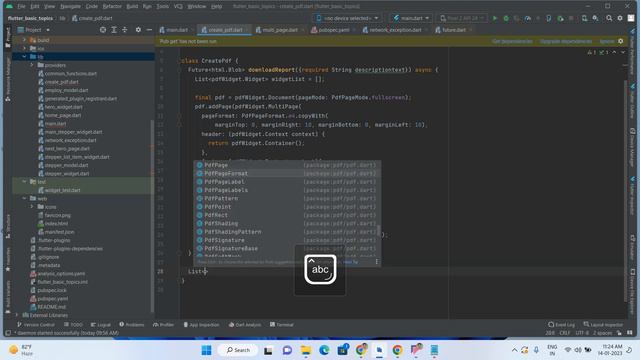Screen dimensions: 640x360
Task: Select PdfPageFormat in completion list
Action: click(x=287, y=173)
